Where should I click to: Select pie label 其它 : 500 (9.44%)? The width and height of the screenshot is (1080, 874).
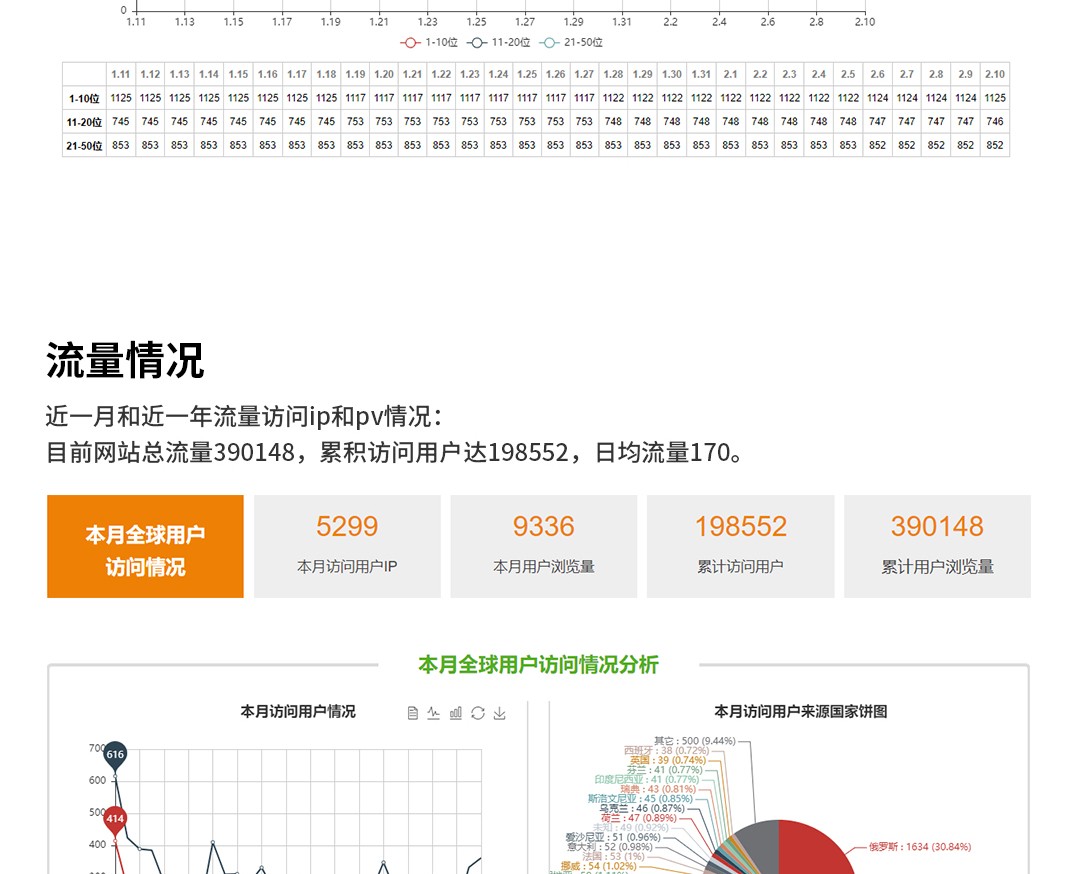click(695, 741)
